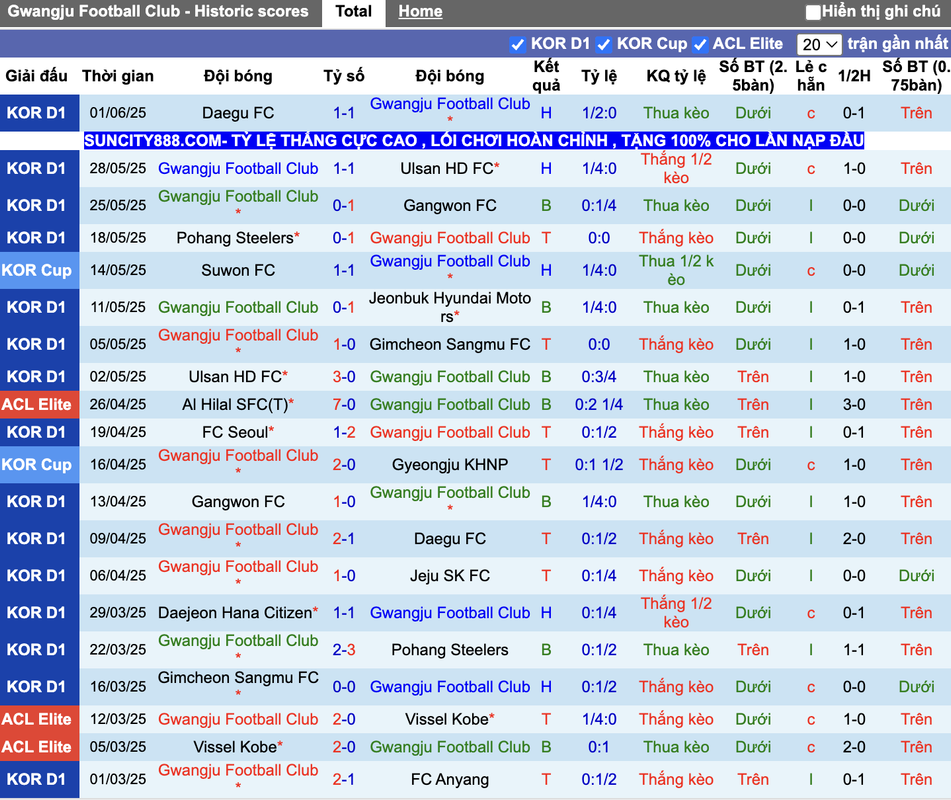The image size is (951, 800).
Task: Click Thắng kèo on 06/04/25 row
Action: pos(676,576)
